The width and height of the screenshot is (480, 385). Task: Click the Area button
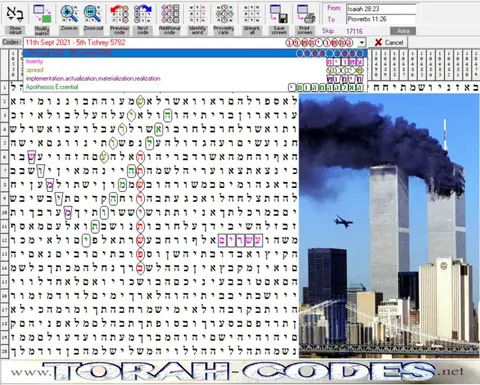point(403,31)
